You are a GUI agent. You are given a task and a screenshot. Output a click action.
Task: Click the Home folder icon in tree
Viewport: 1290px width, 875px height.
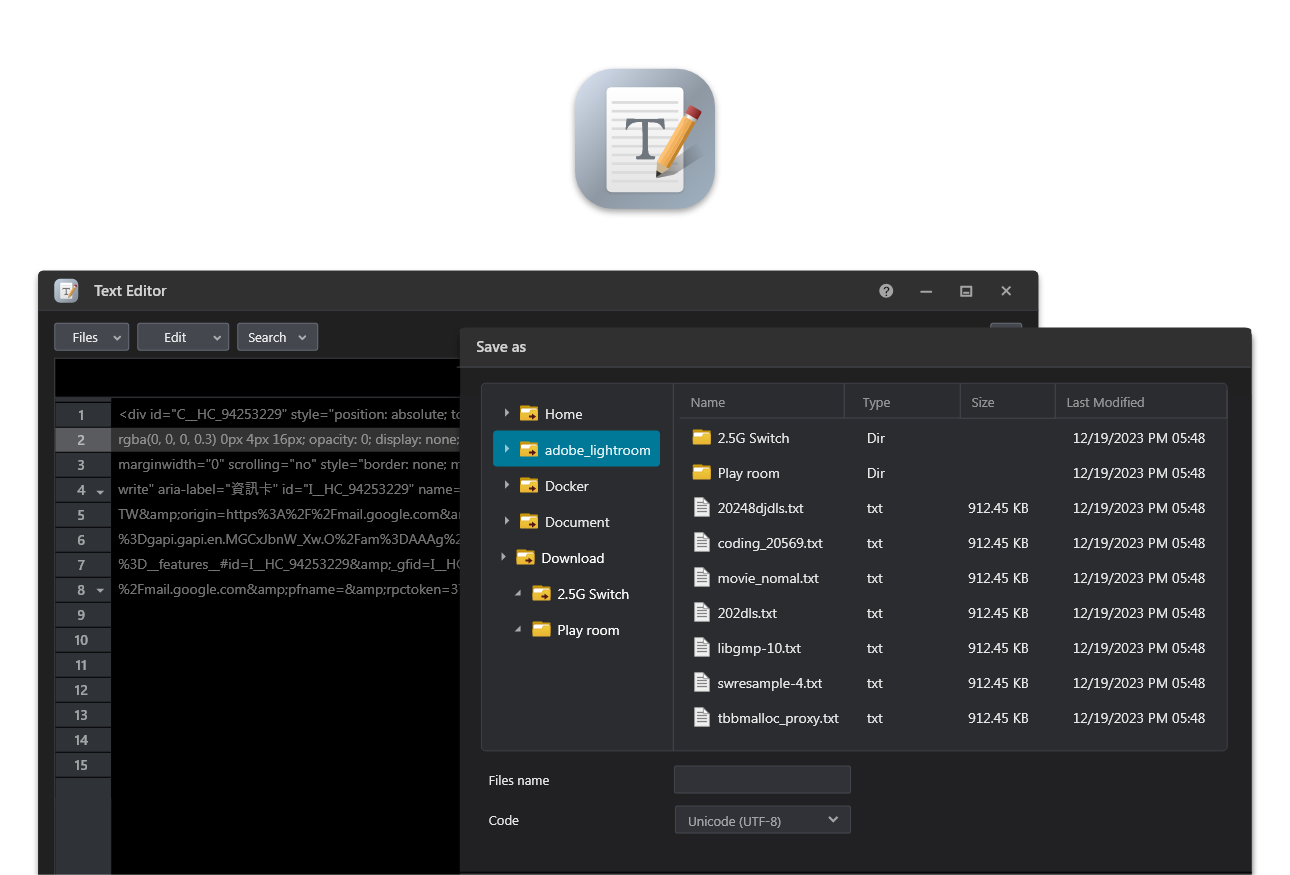[529, 414]
